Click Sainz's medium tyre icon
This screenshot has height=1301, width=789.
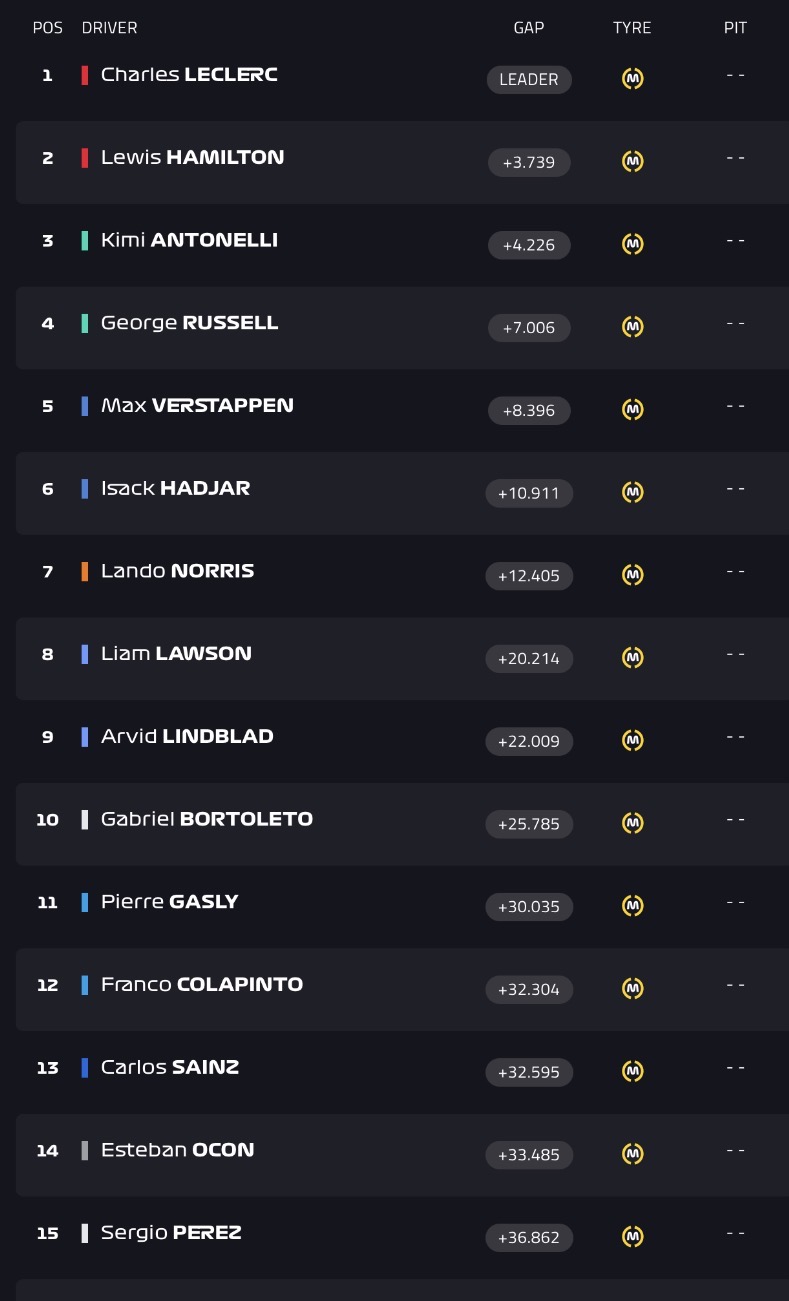[x=632, y=1071]
